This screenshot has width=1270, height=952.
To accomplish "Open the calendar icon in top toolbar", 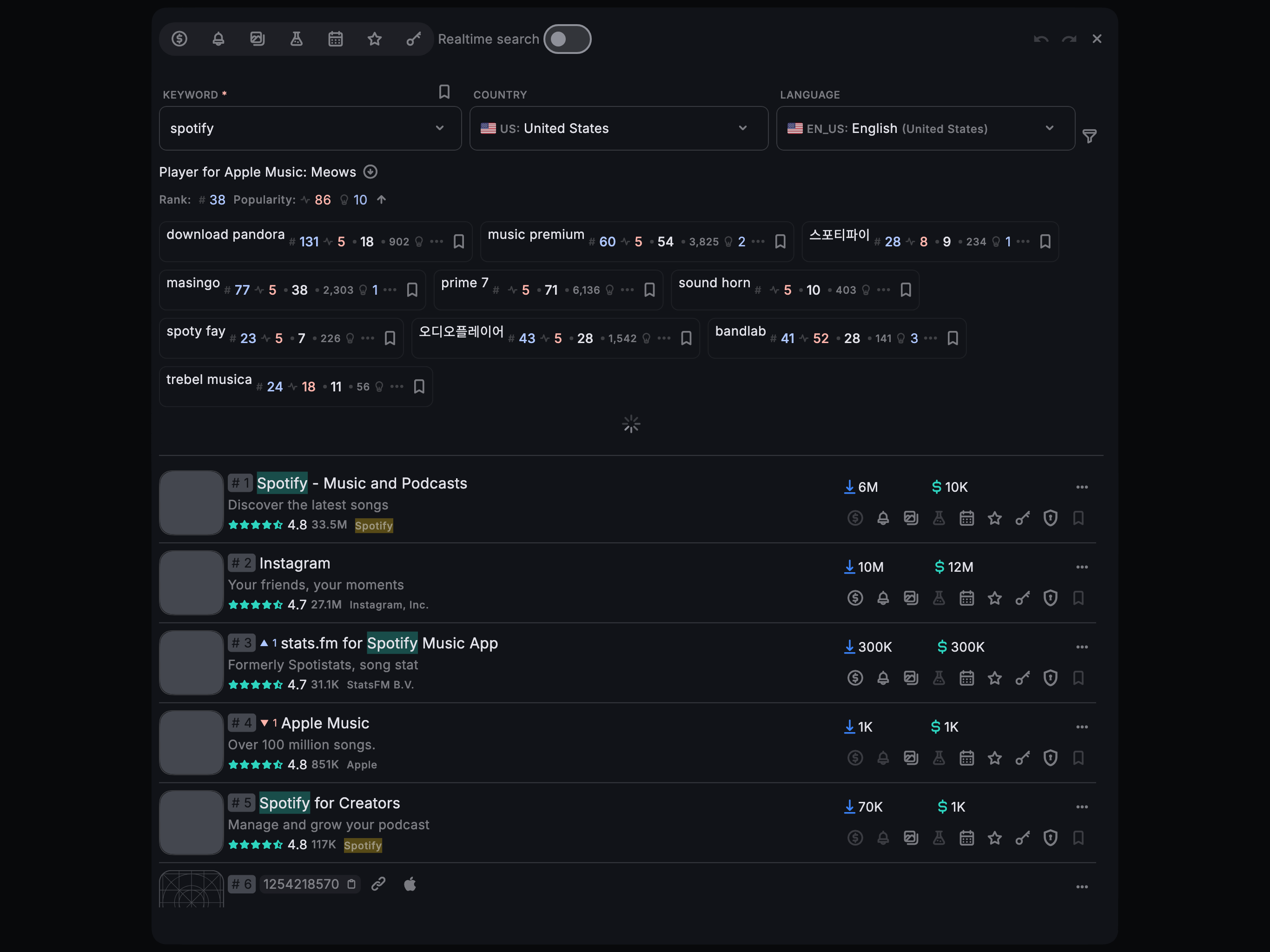I will pos(335,39).
